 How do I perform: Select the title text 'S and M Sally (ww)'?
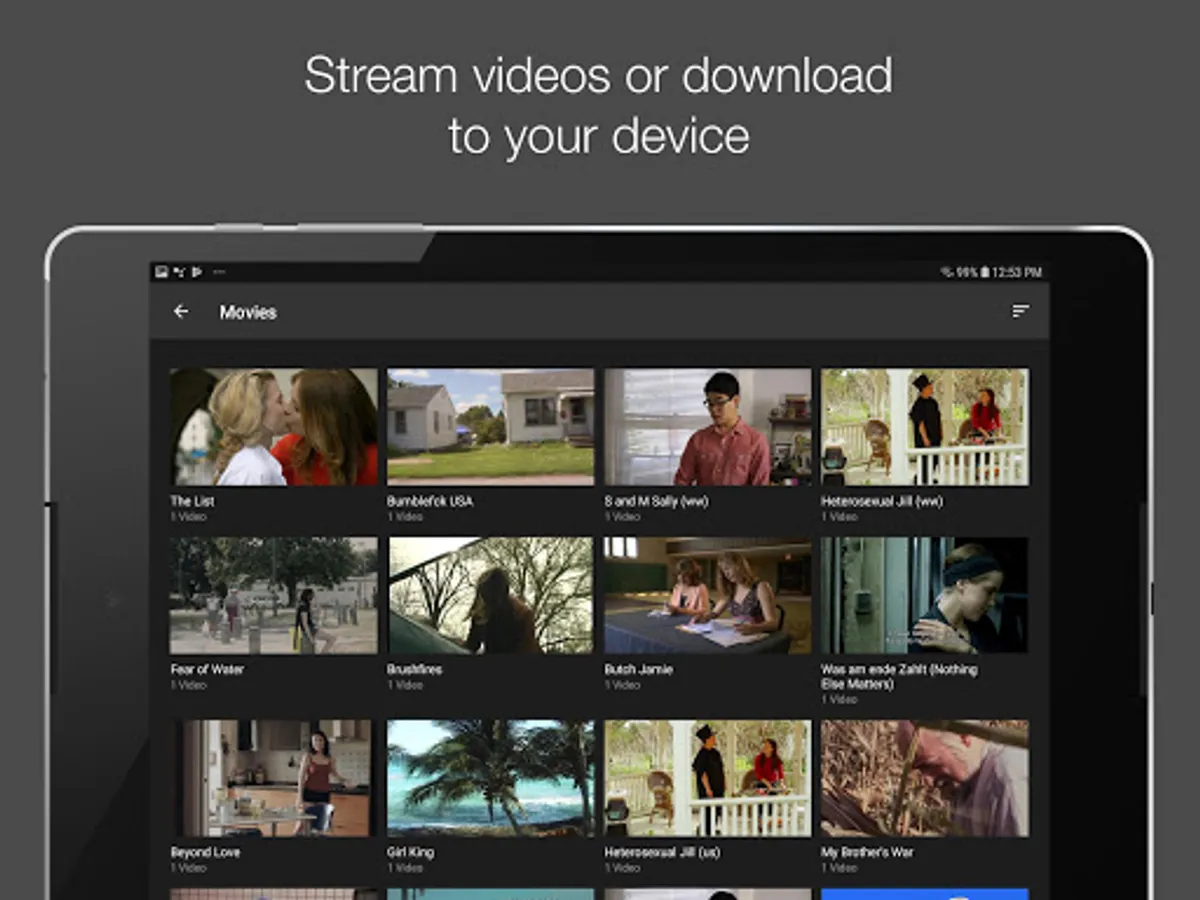coord(656,501)
